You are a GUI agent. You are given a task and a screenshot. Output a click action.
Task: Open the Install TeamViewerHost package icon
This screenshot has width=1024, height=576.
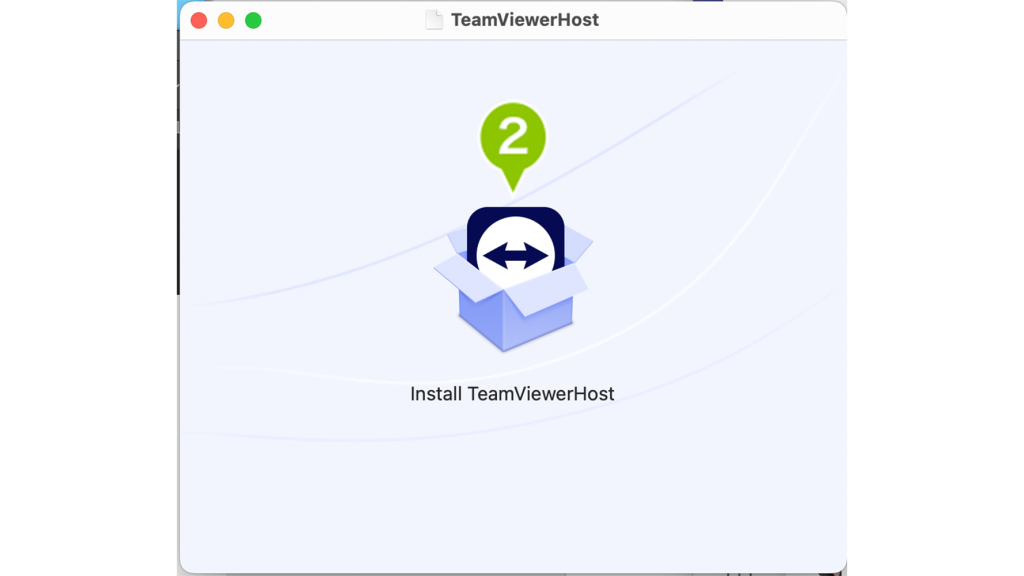(x=513, y=279)
